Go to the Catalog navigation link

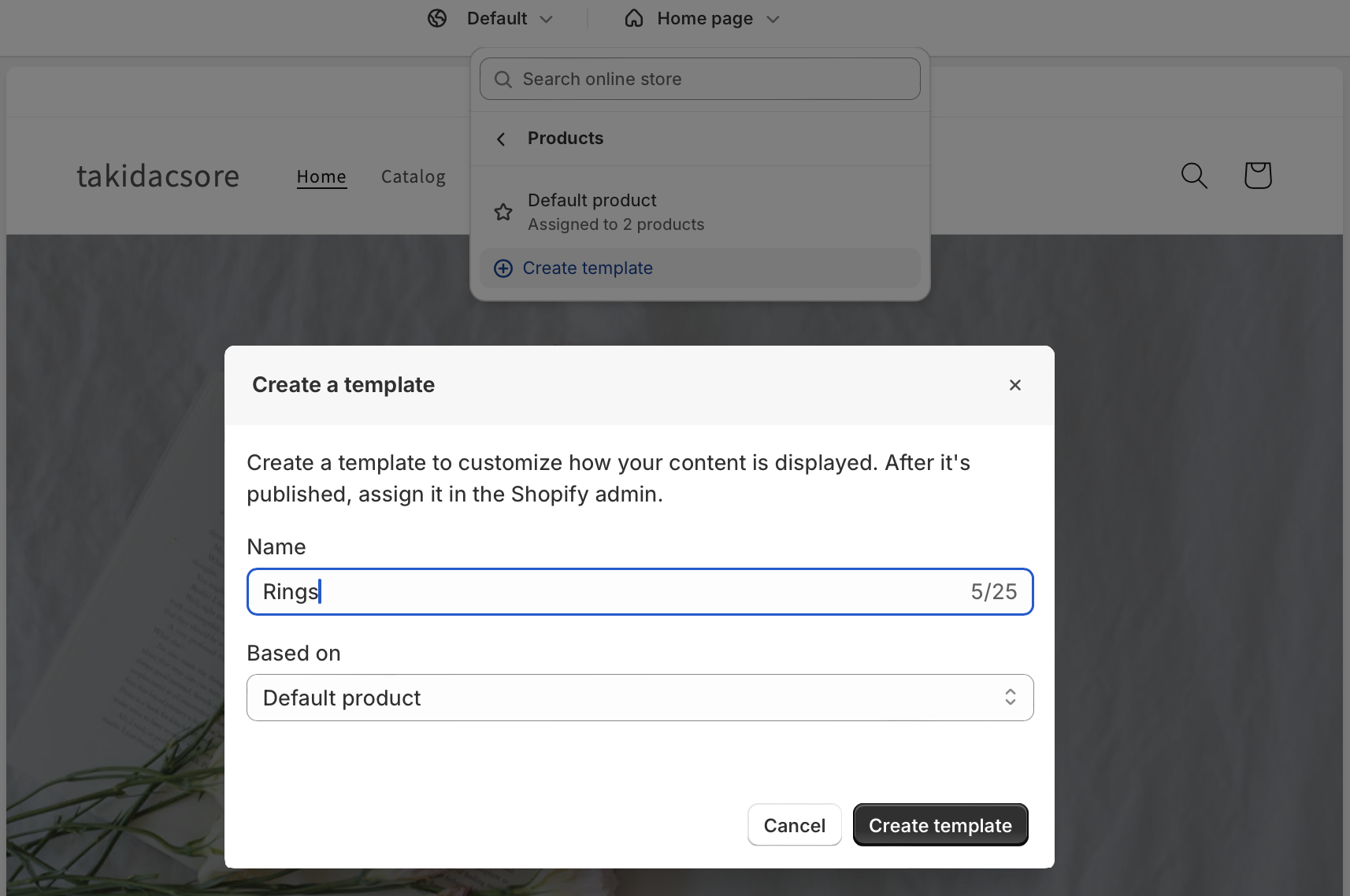coord(413,177)
